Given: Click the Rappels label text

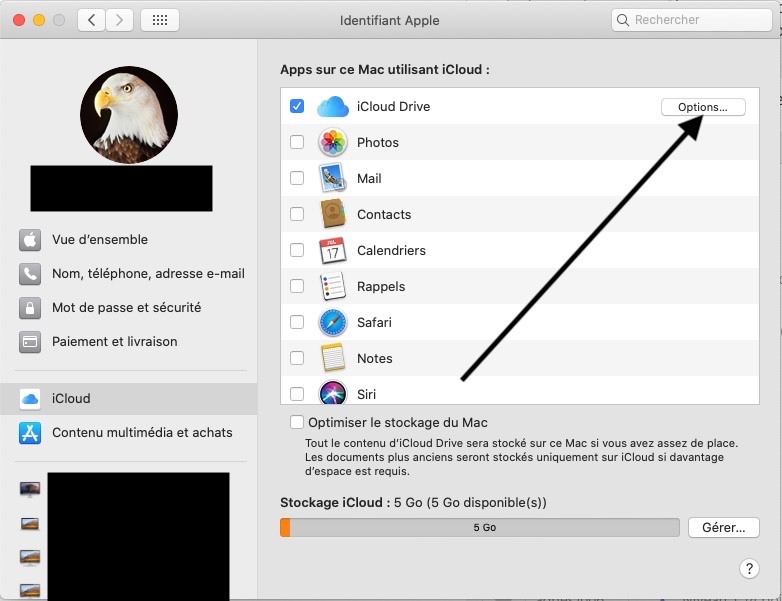Looking at the screenshot, I should tap(381, 287).
